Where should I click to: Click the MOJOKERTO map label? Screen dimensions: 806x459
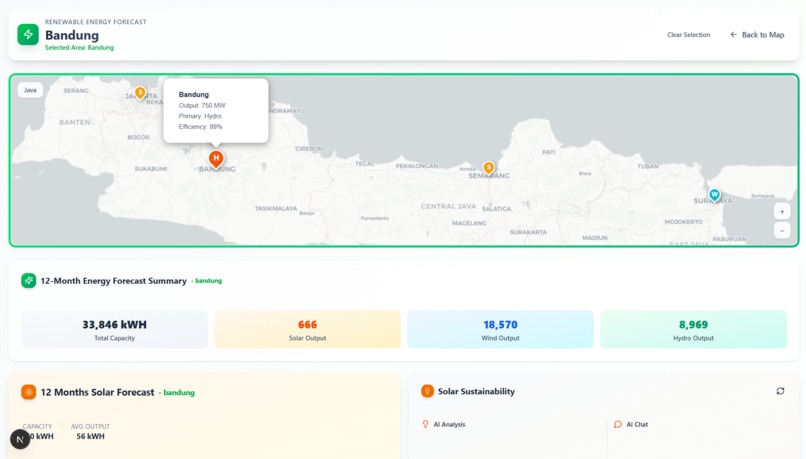coord(683,222)
